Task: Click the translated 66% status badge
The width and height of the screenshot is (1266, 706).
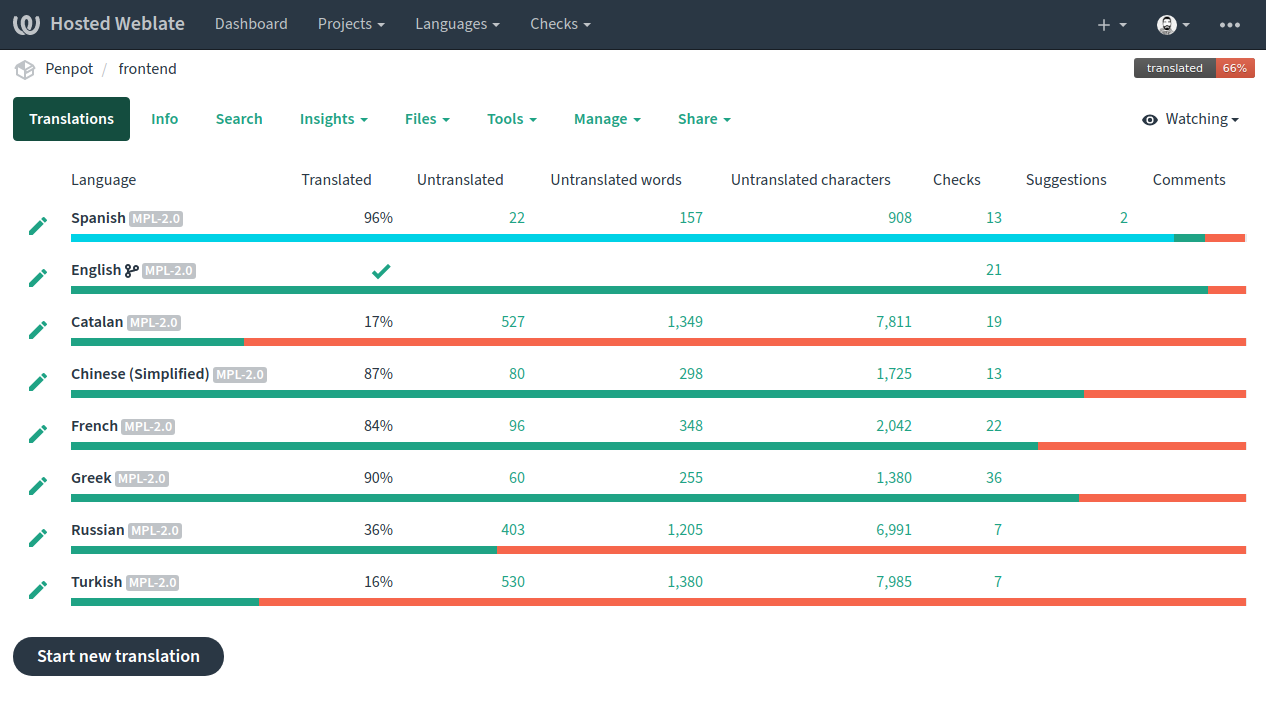Action: [1193, 68]
